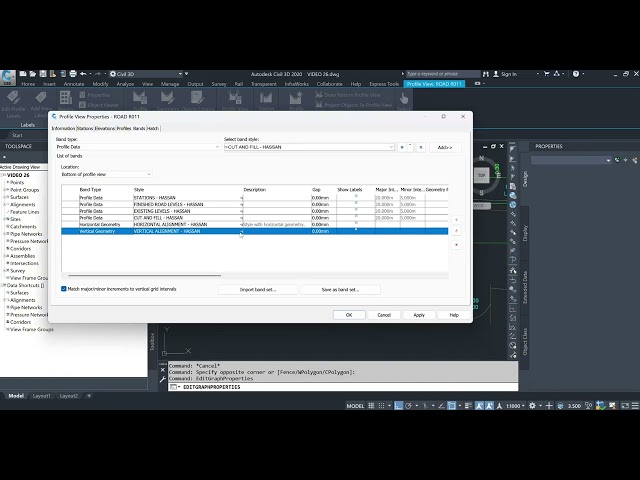Click the Apply button in the dialog
This screenshot has height=480, width=640.
[x=419, y=315]
